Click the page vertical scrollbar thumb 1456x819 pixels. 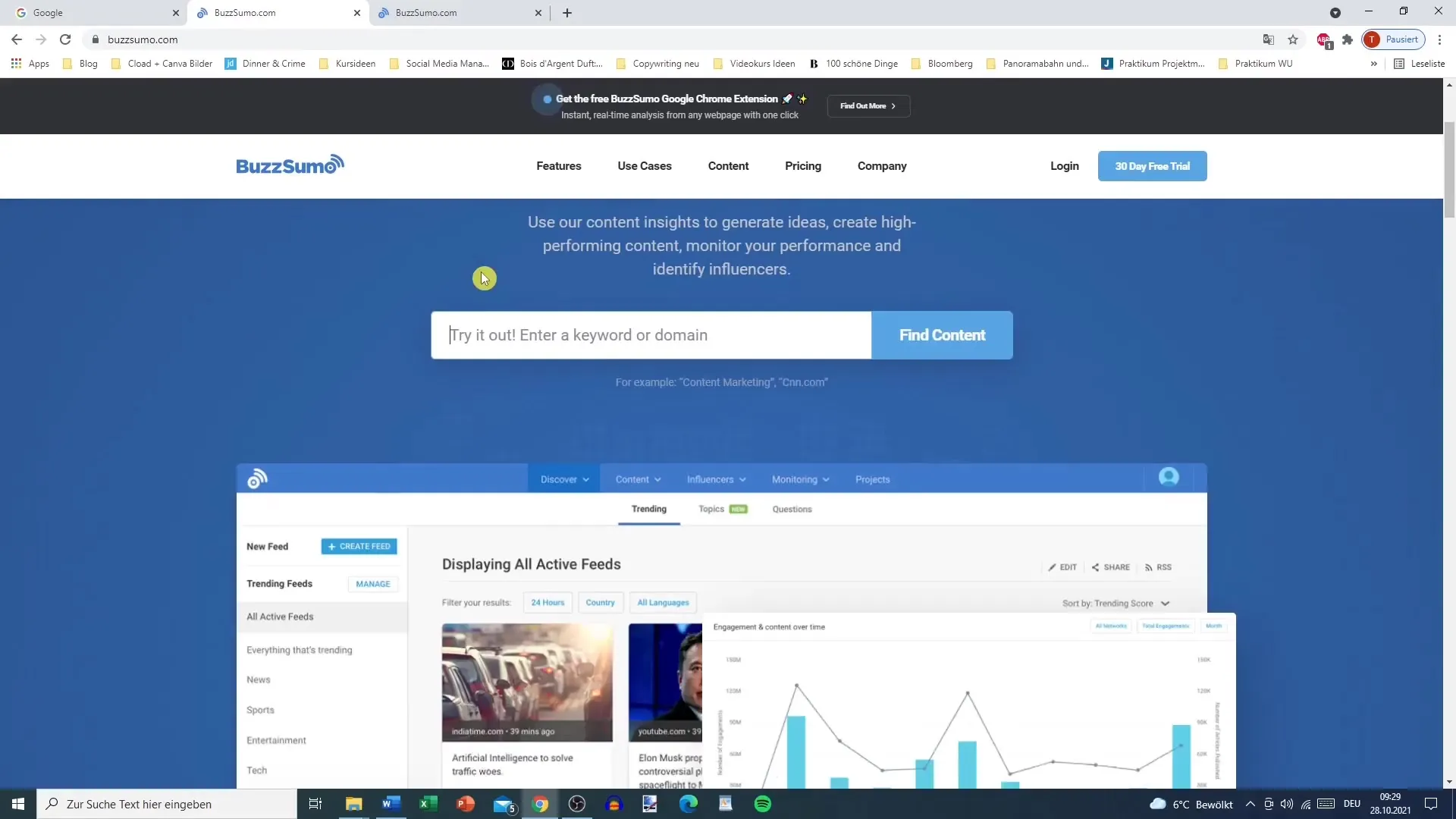click(x=1449, y=169)
